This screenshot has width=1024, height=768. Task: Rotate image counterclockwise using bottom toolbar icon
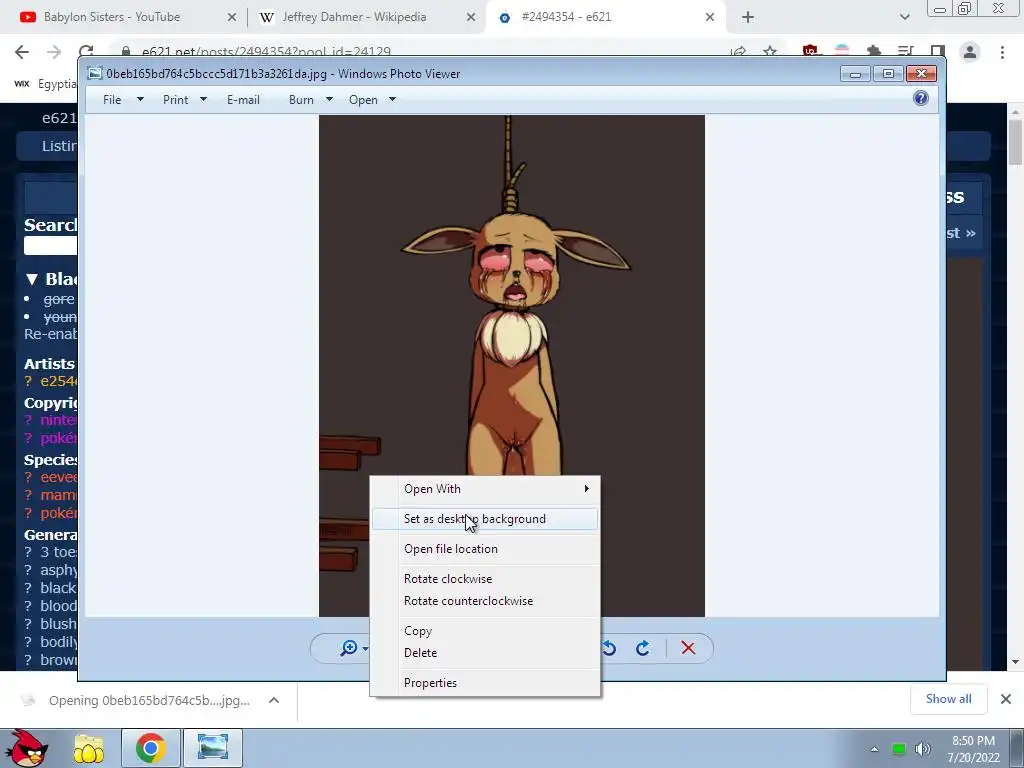(609, 648)
